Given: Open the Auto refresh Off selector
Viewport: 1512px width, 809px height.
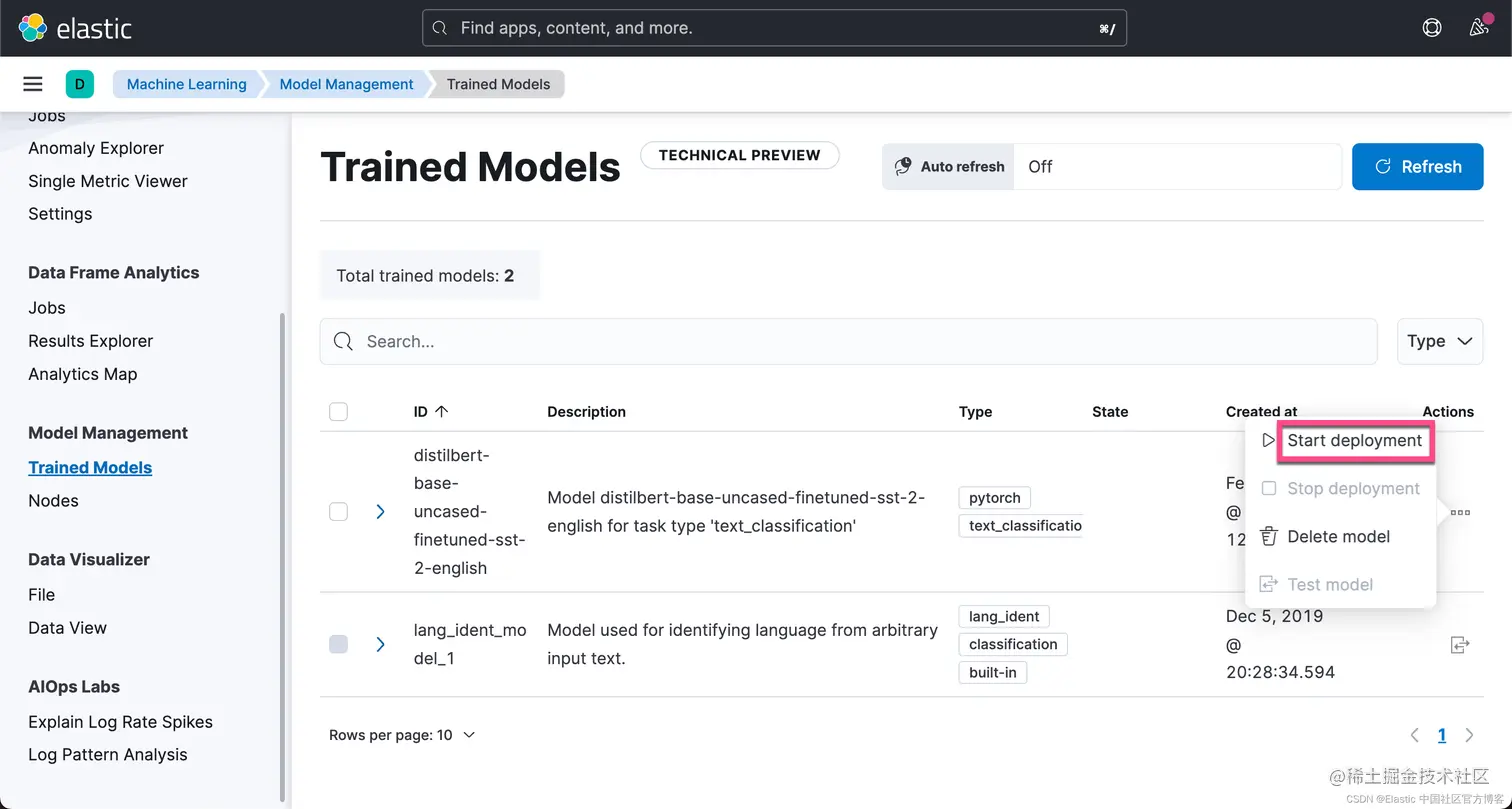Looking at the screenshot, I should 1177,167.
